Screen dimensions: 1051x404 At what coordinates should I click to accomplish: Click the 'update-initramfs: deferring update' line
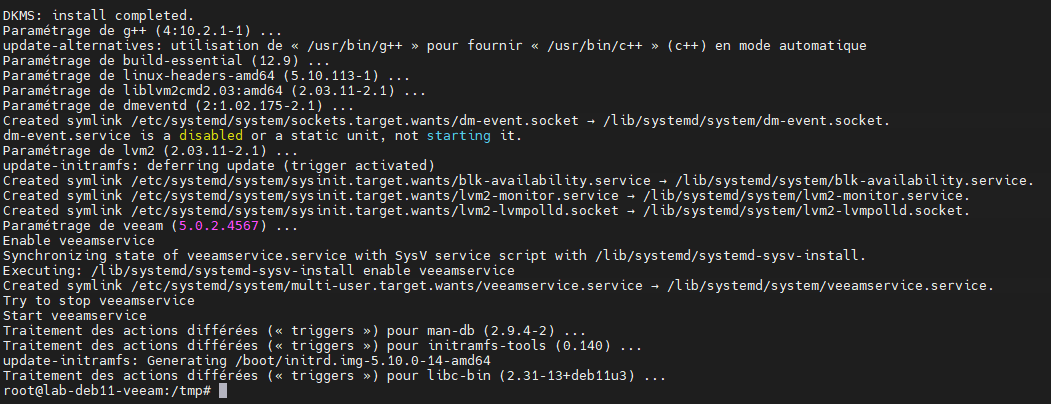click(219, 165)
